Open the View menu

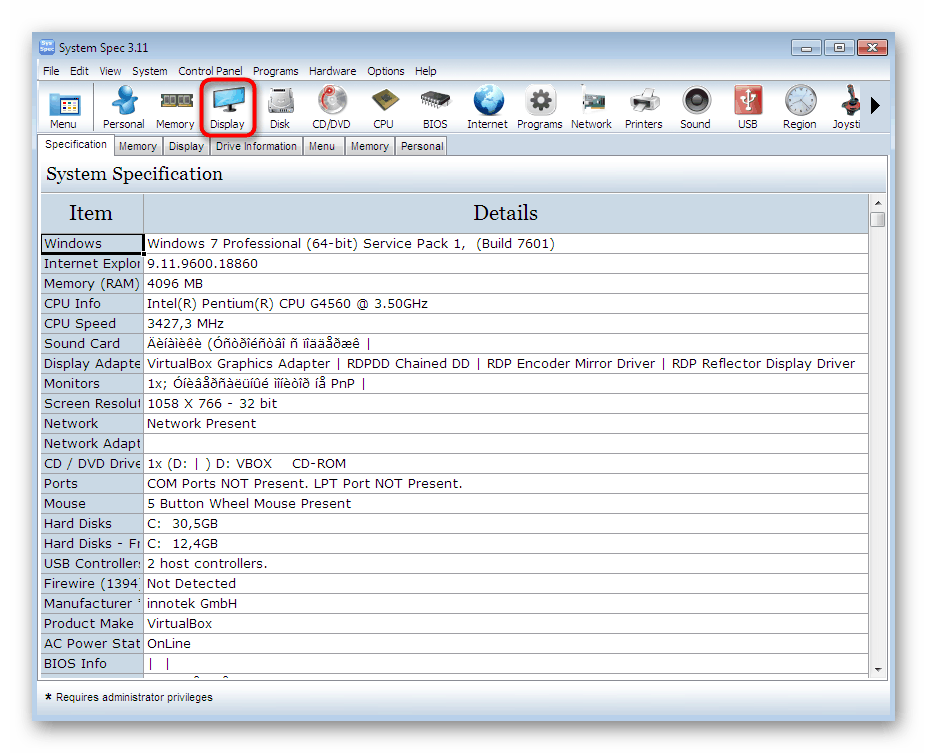pos(110,71)
